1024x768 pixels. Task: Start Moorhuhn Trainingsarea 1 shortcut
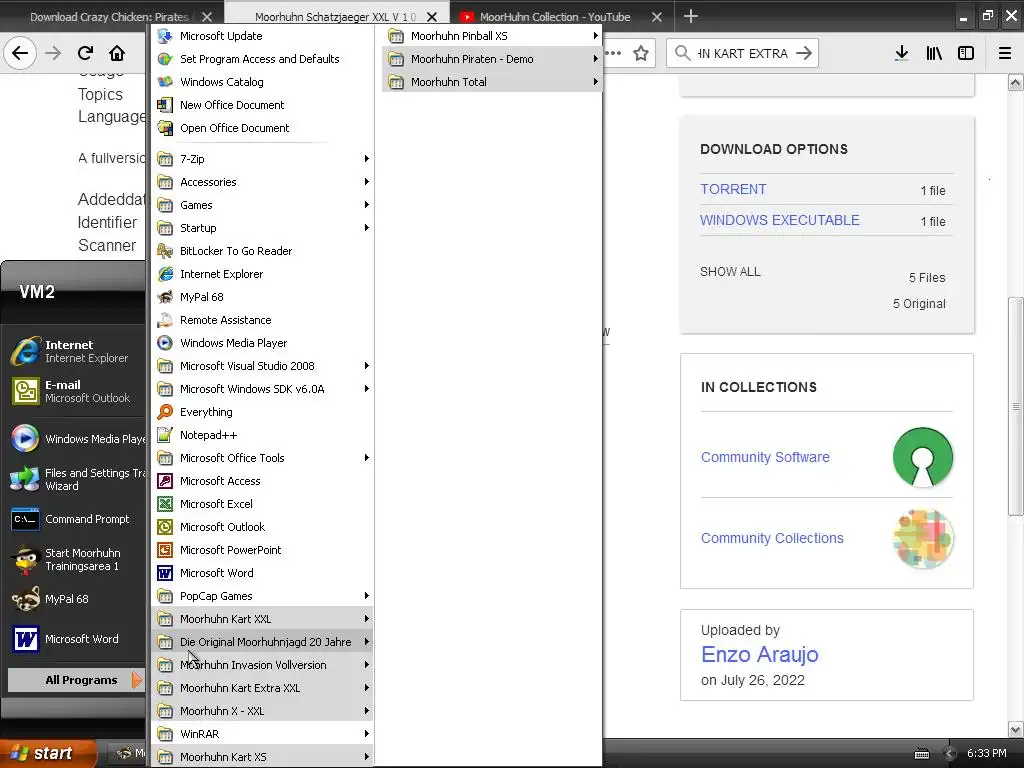77,560
